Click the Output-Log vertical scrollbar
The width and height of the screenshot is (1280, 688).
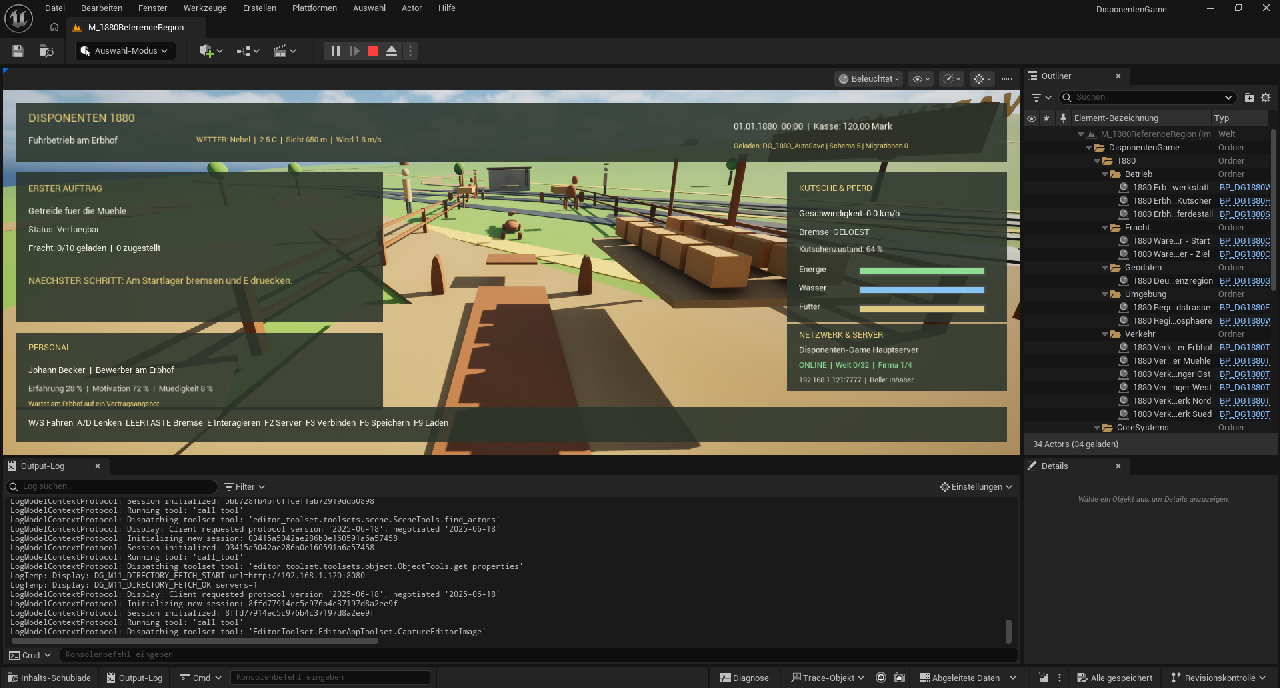tap(1008, 630)
